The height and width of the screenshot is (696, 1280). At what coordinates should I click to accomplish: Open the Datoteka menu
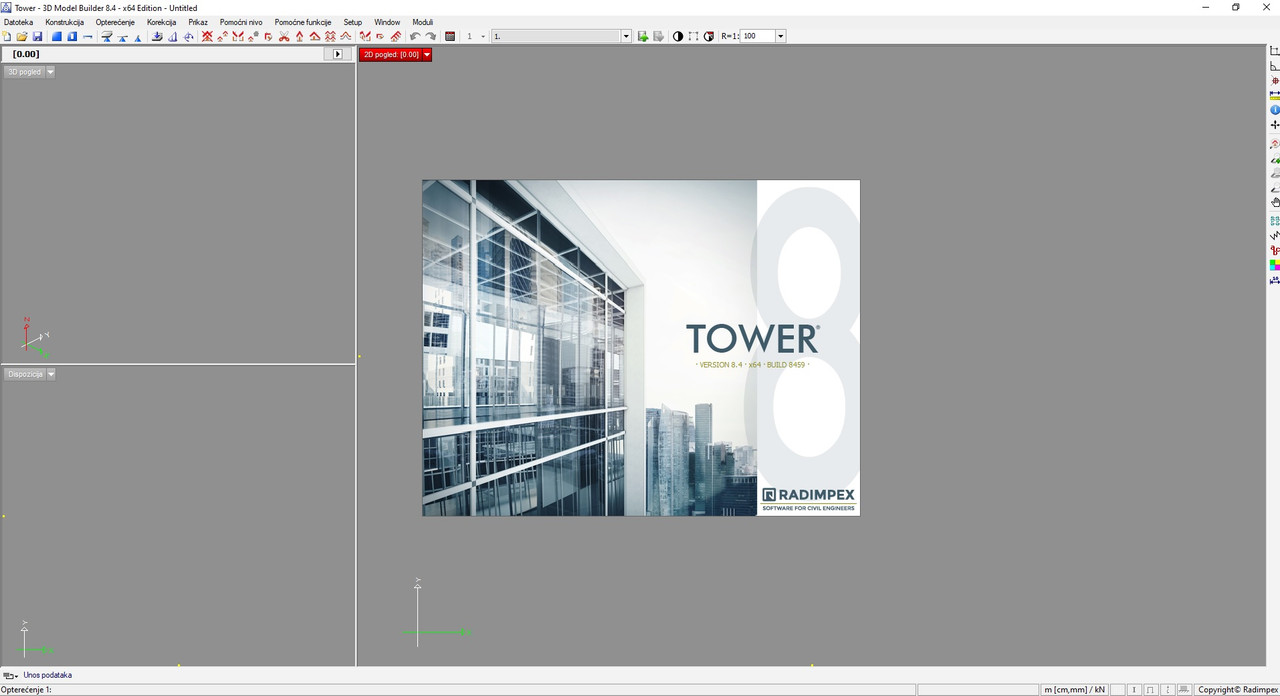point(18,22)
